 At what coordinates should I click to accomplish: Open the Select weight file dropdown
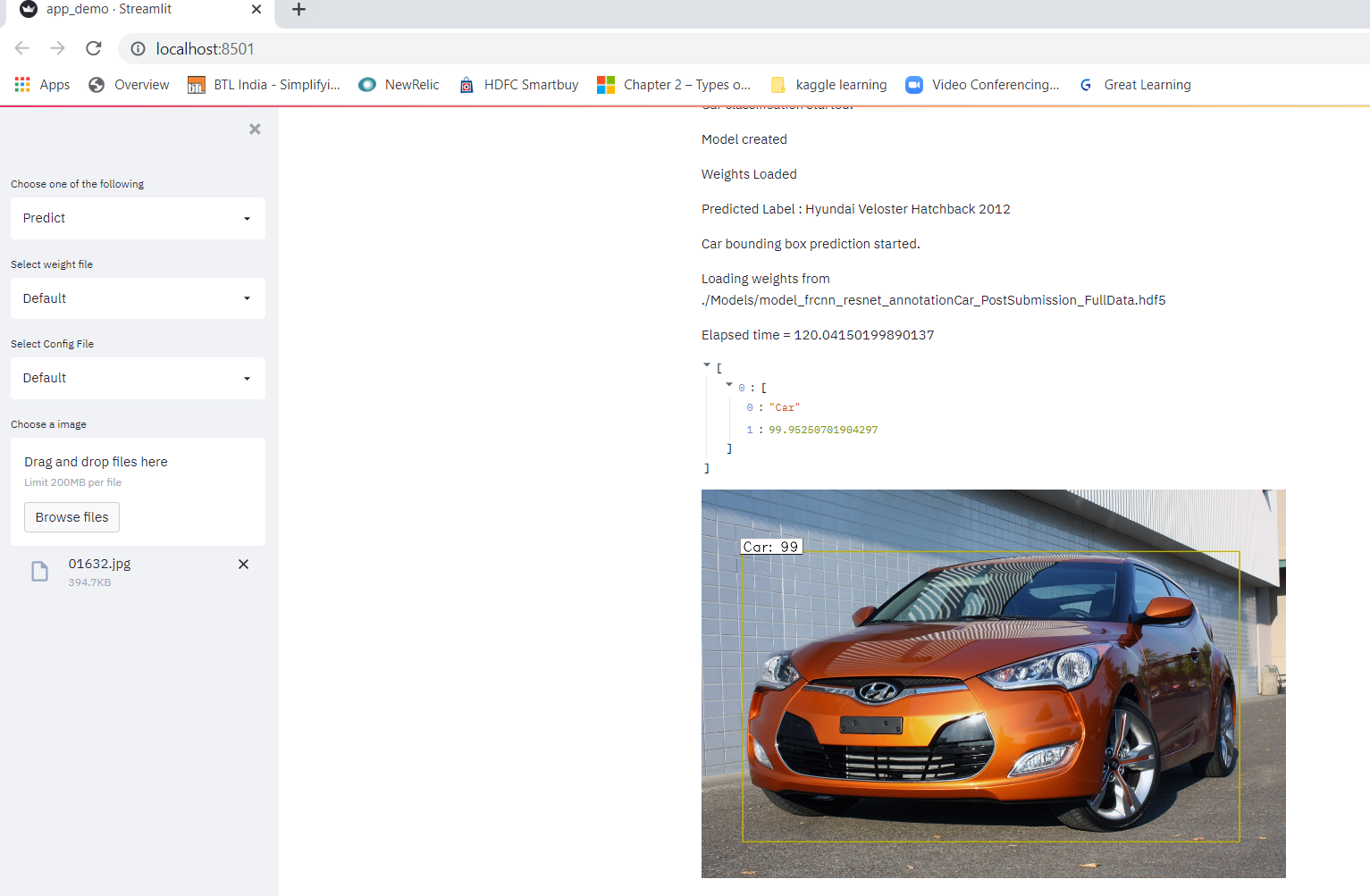tap(137, 297)
